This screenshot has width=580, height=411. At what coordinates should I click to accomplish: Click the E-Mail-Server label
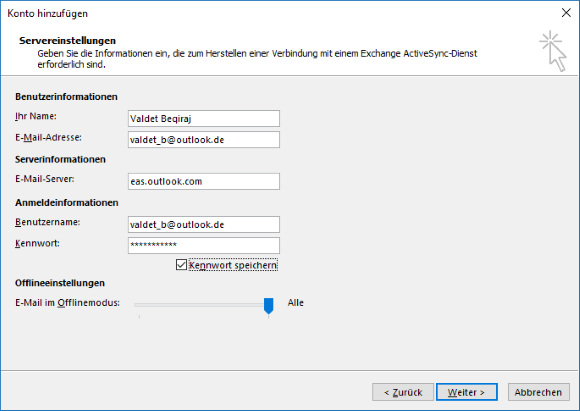pyautogui.click(x=44, y=179)
